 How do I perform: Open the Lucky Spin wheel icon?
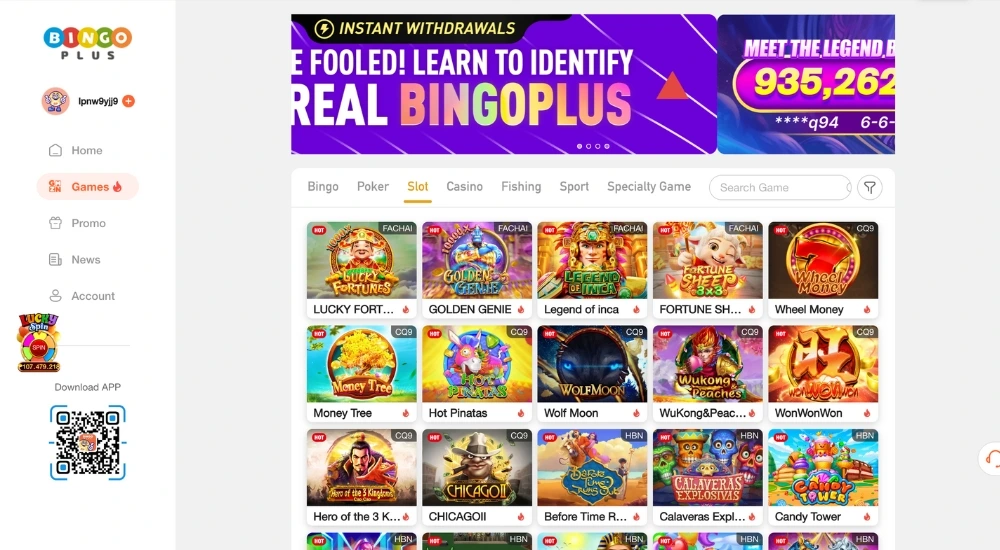click(39, 343)
